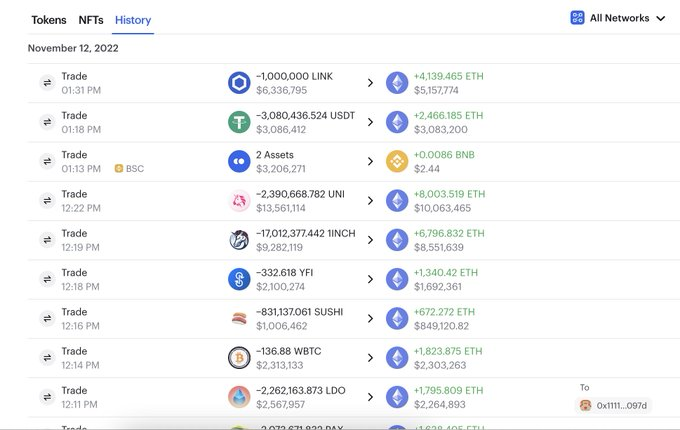The width and height of the screenshot is (680, 430).
Task: Open the All Networks dropdown
Action: pos(618,18)
